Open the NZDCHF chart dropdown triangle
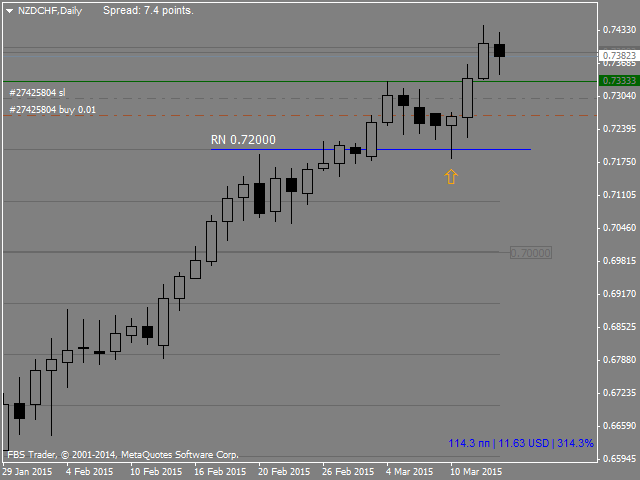The width and height of the screenshot is (640, 480). click(x=9, y=11)
